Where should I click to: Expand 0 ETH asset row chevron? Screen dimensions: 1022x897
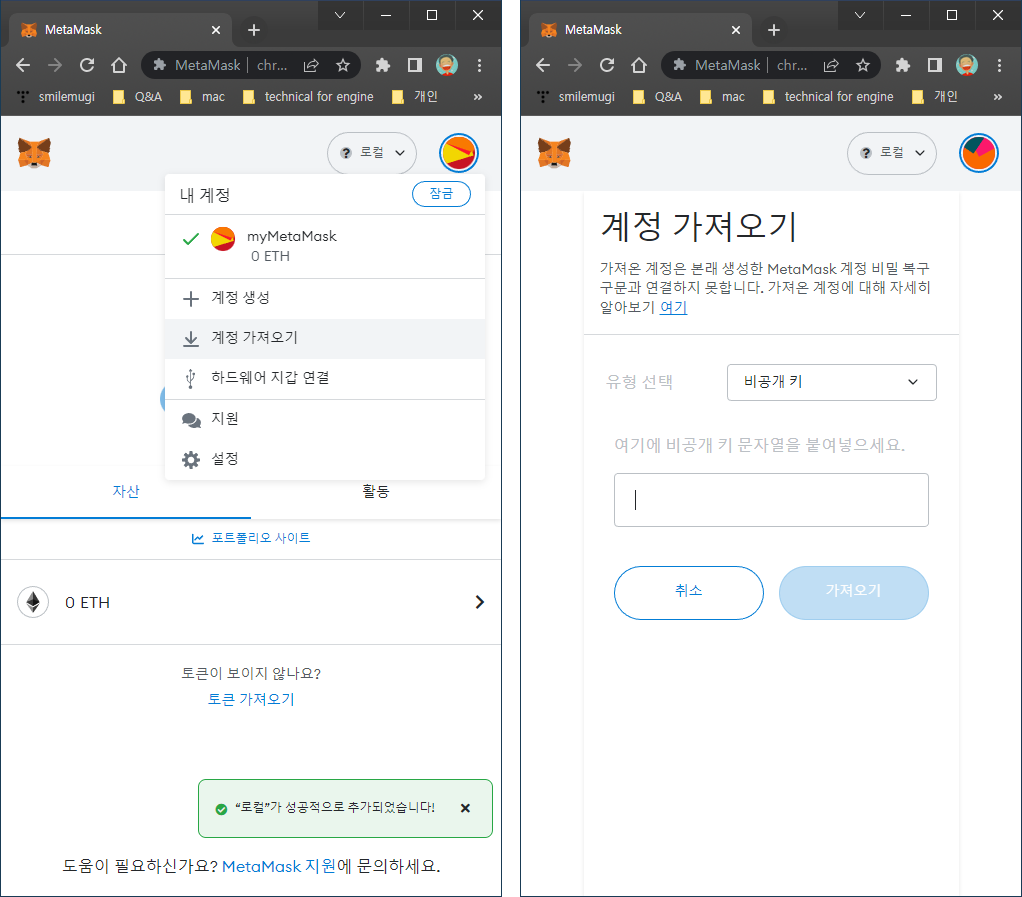tap(480, 602)
